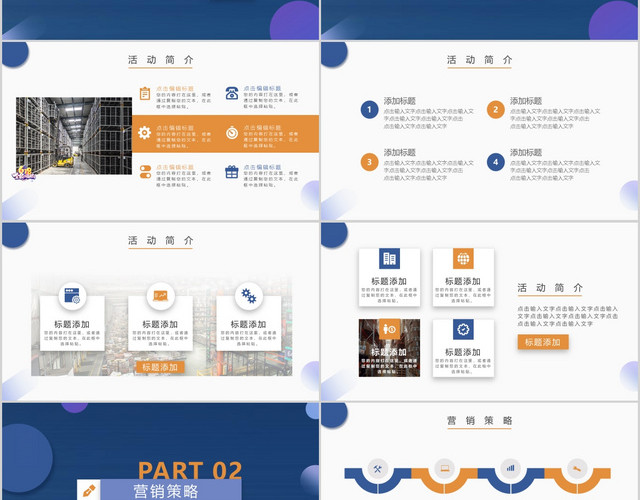Viewport: 640px width, 500px height.
Task: Click the browser settings icon above first card
Action: point(72,296)
